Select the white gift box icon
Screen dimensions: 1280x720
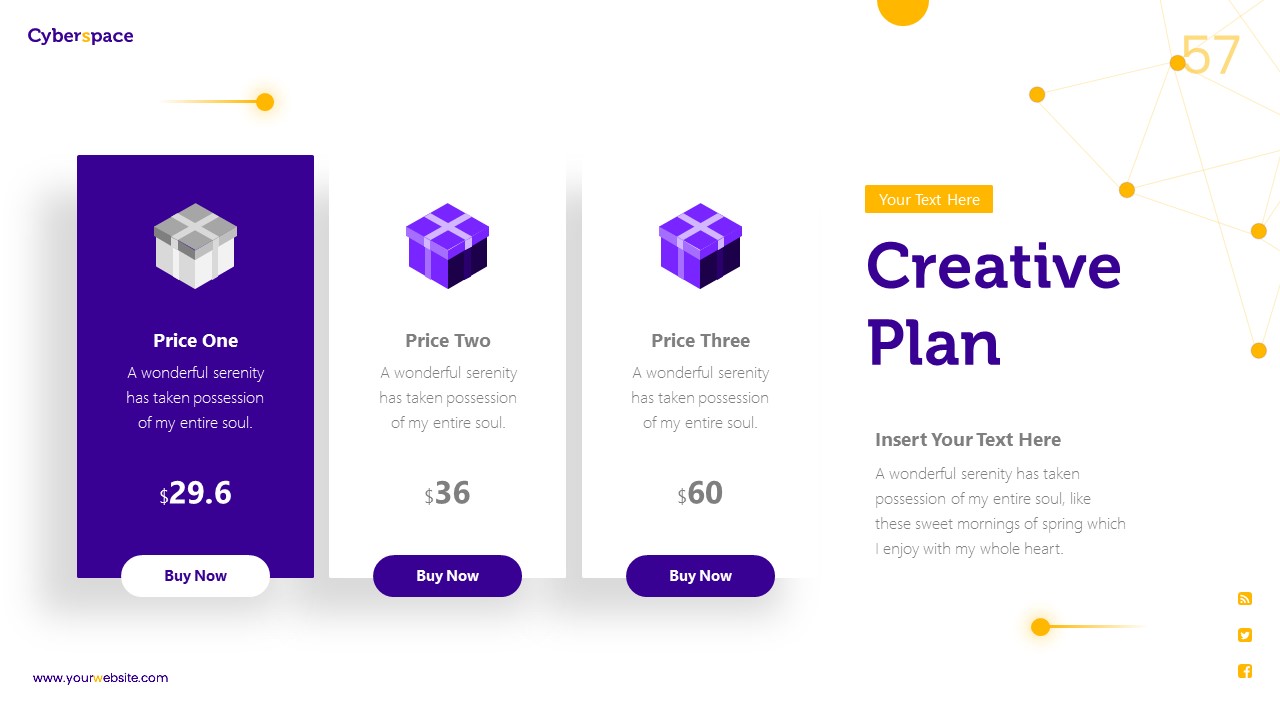tap(195, 246)
